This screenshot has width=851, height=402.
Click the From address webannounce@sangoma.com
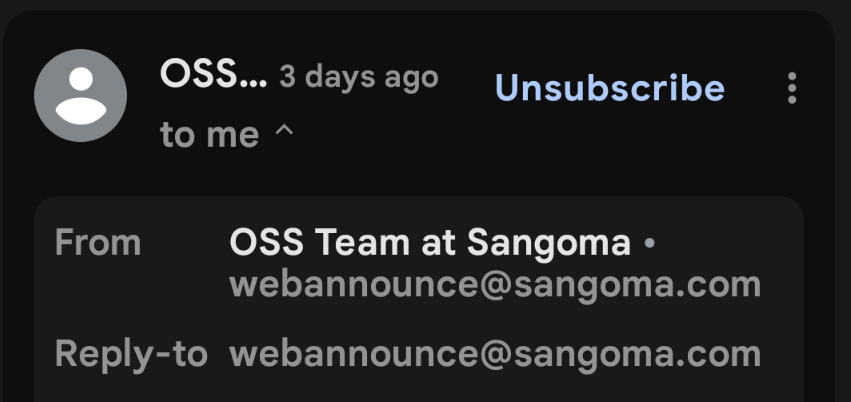495,285
